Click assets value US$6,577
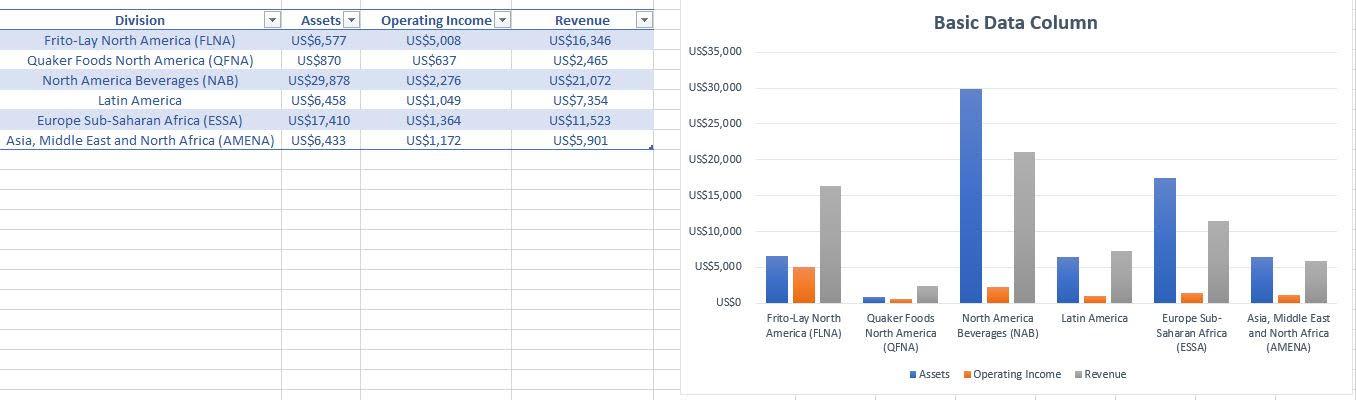The height and width of the screenshot is (400, 1356). click(x=321, y=40)
